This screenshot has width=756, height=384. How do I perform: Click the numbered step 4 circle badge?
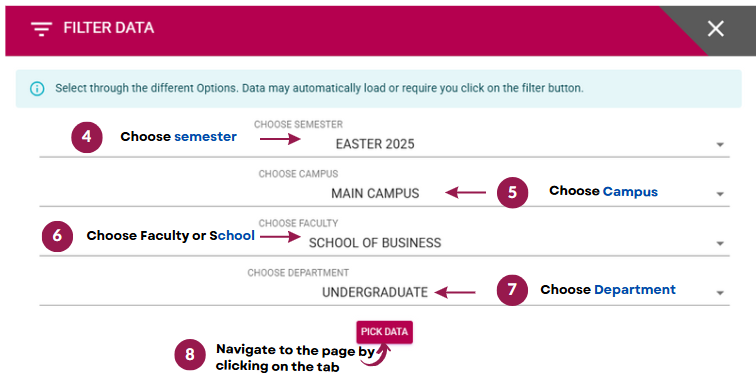pyautogui.click(x=87, y=137)
